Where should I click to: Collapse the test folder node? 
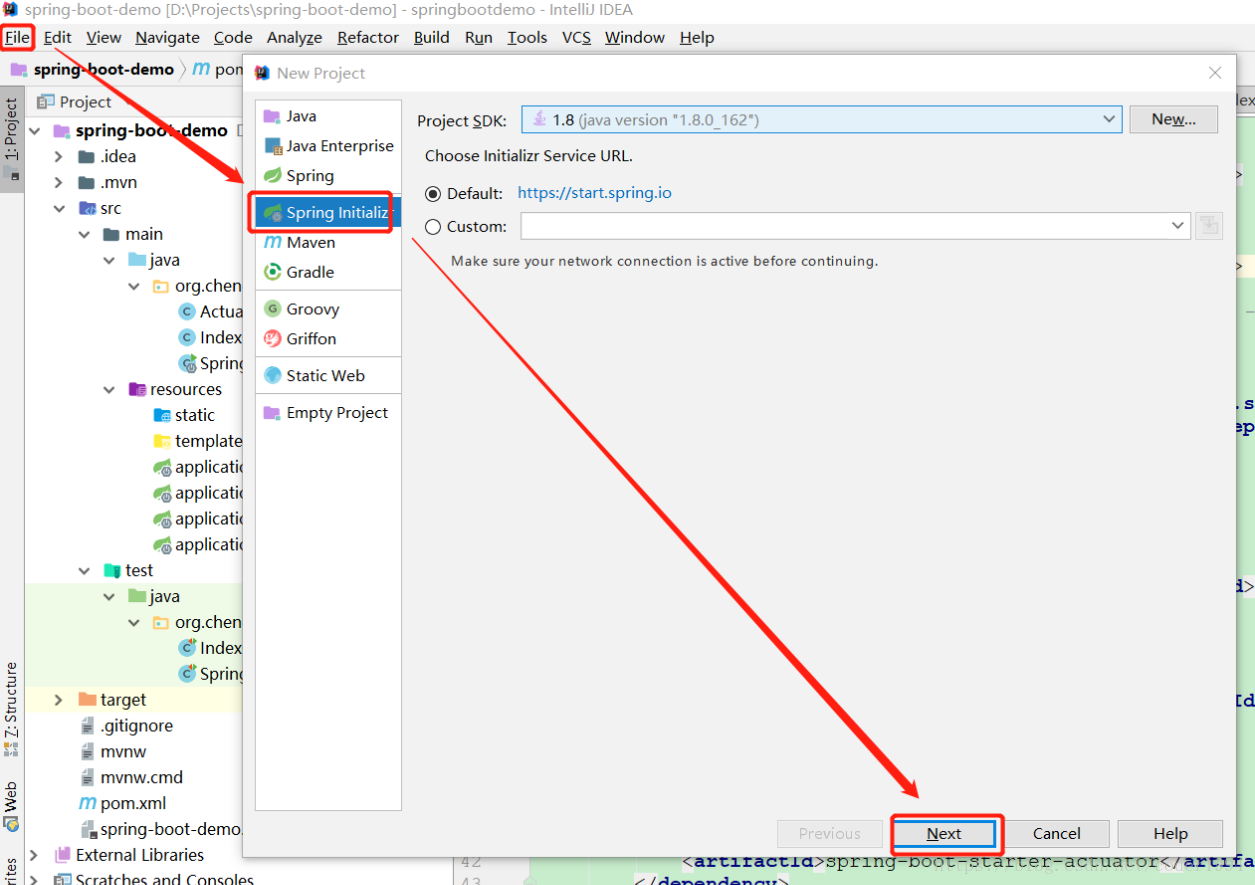click(84, 570)
